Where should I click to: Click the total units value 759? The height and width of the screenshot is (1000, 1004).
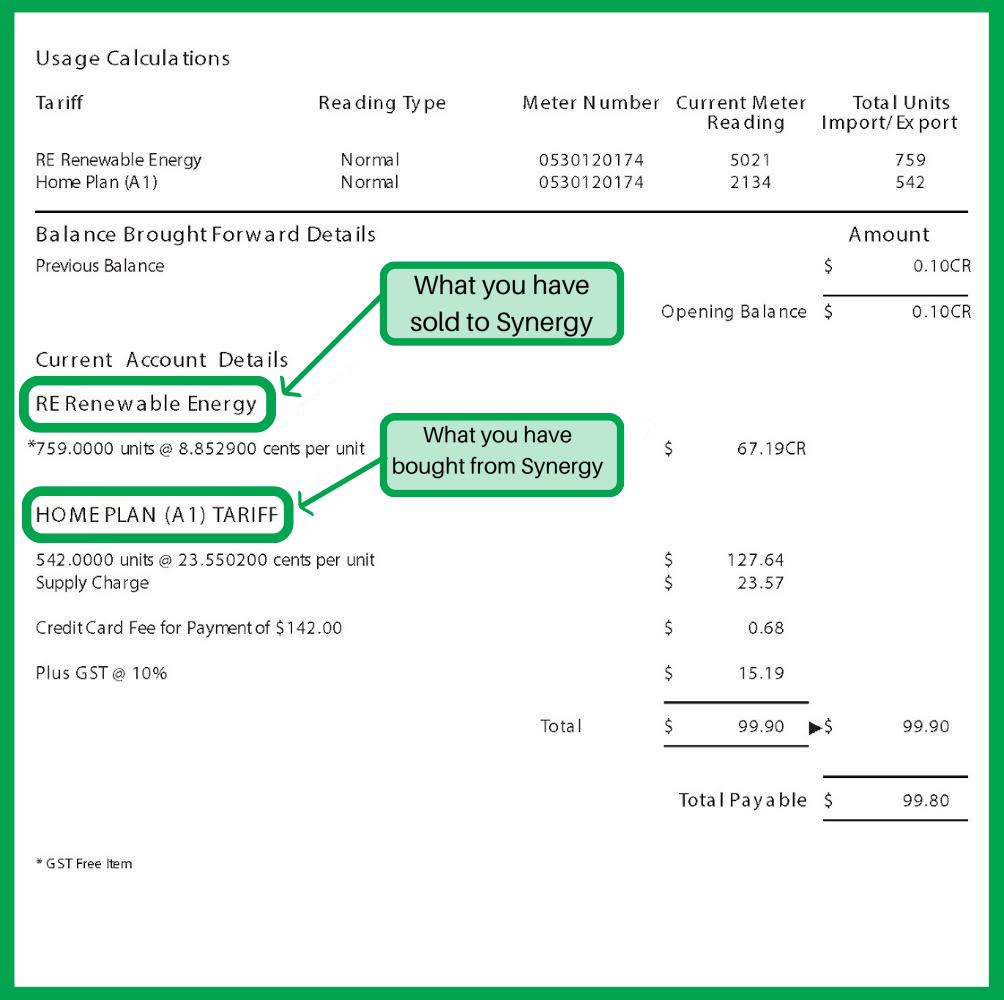coord(910,160)
